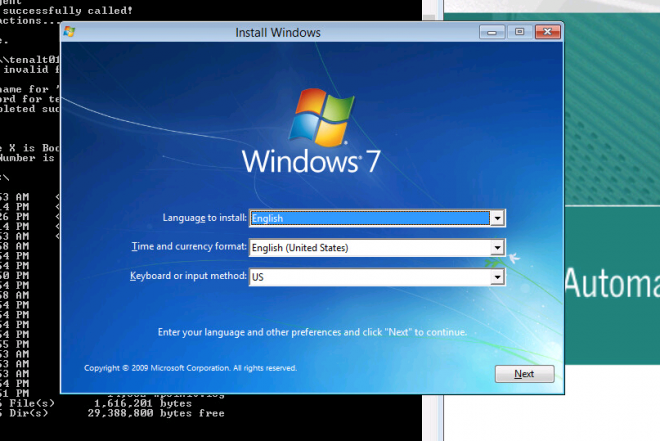Maximize the Install Windows dialog
This screenshot has width=660, height=441.
point(519,32)
